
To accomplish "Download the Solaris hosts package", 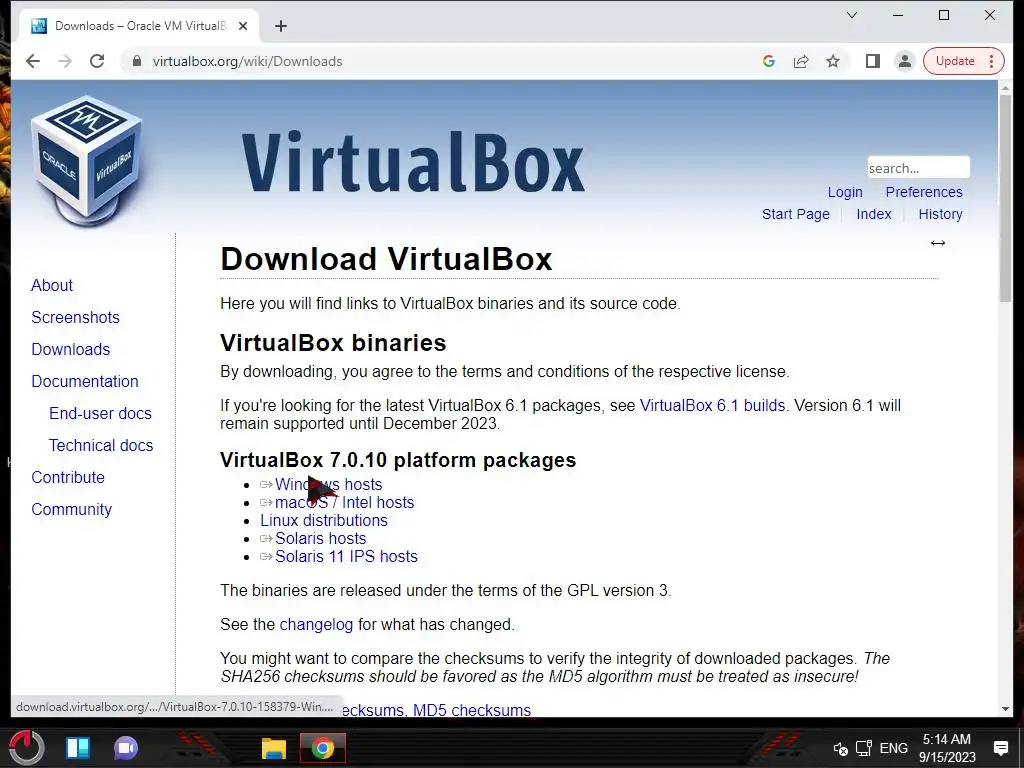I will [x=320, y=538].
